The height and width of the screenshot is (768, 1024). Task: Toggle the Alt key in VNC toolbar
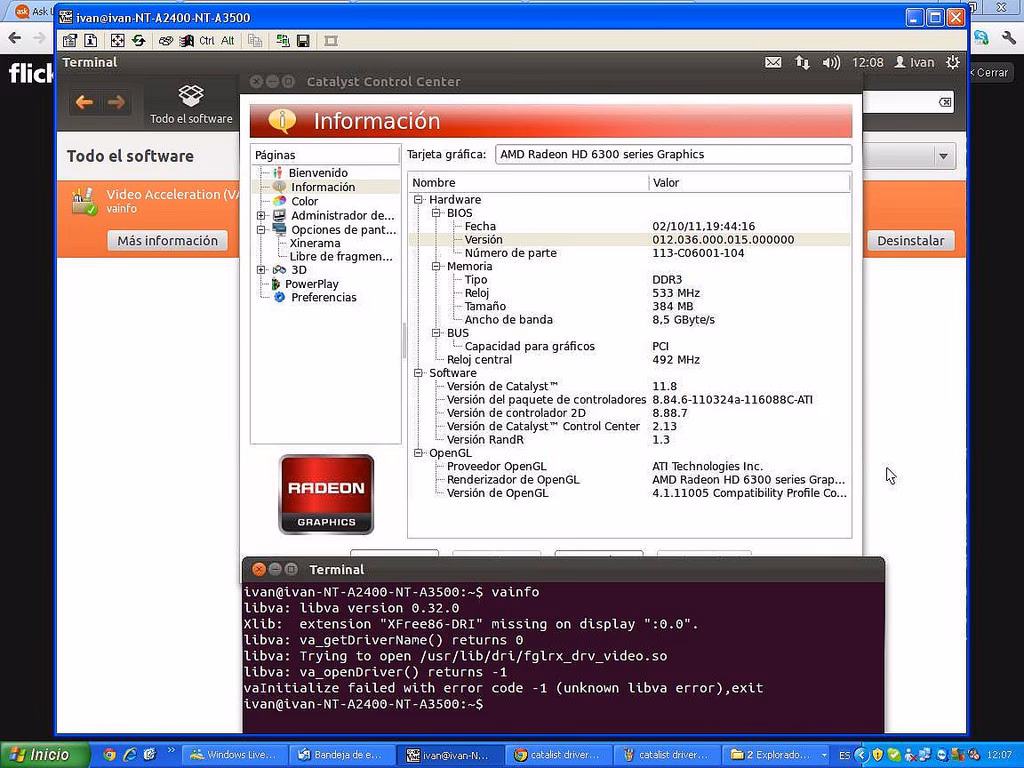point(227,40)
